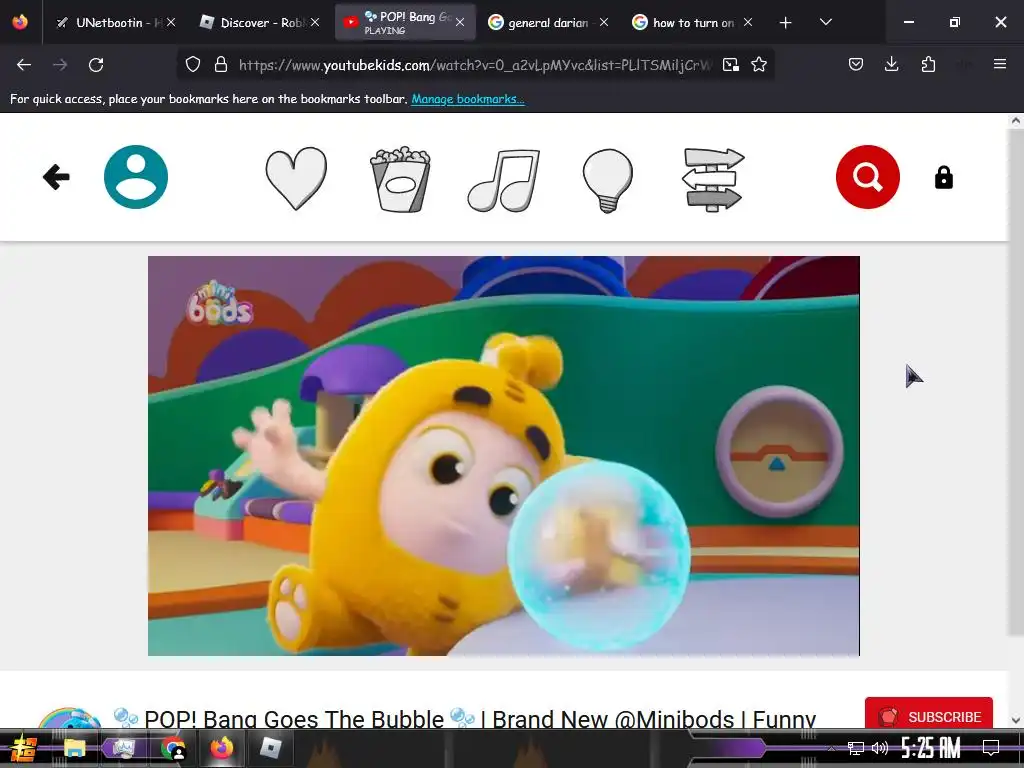
Task: Open the Firefox downloads panel
Action: [891, 65]
